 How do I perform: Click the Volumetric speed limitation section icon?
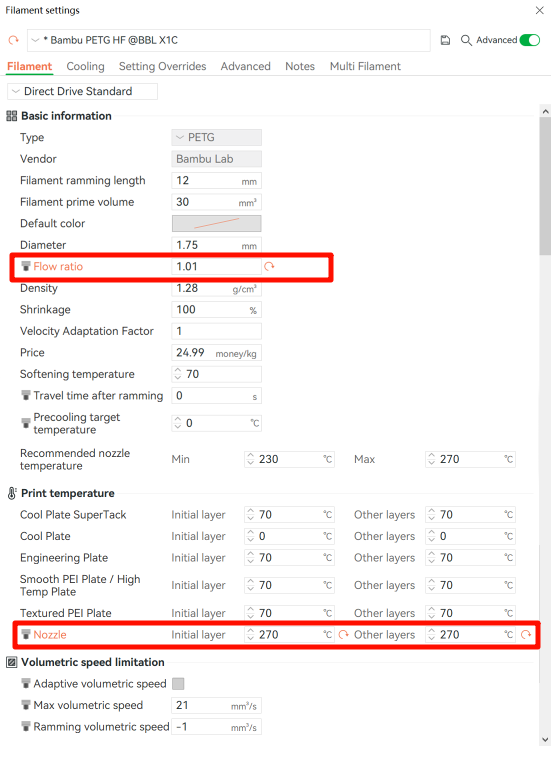coord(12,662)
